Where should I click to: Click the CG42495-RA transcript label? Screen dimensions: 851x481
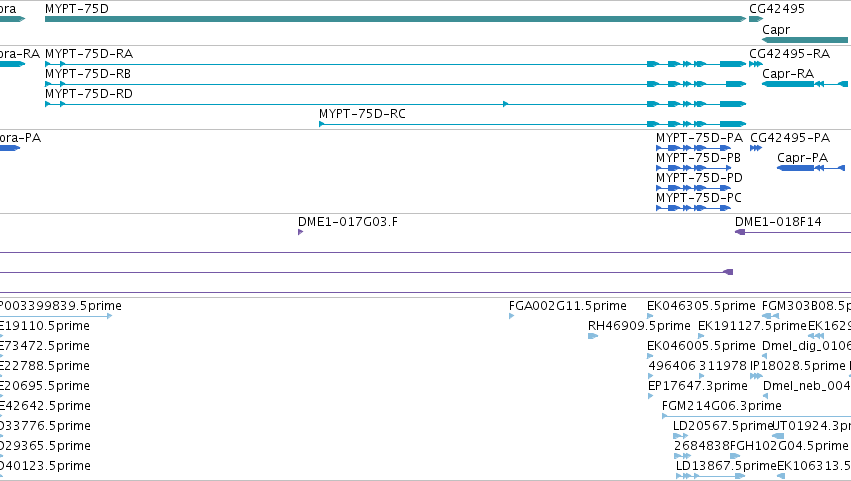point(789,54)
